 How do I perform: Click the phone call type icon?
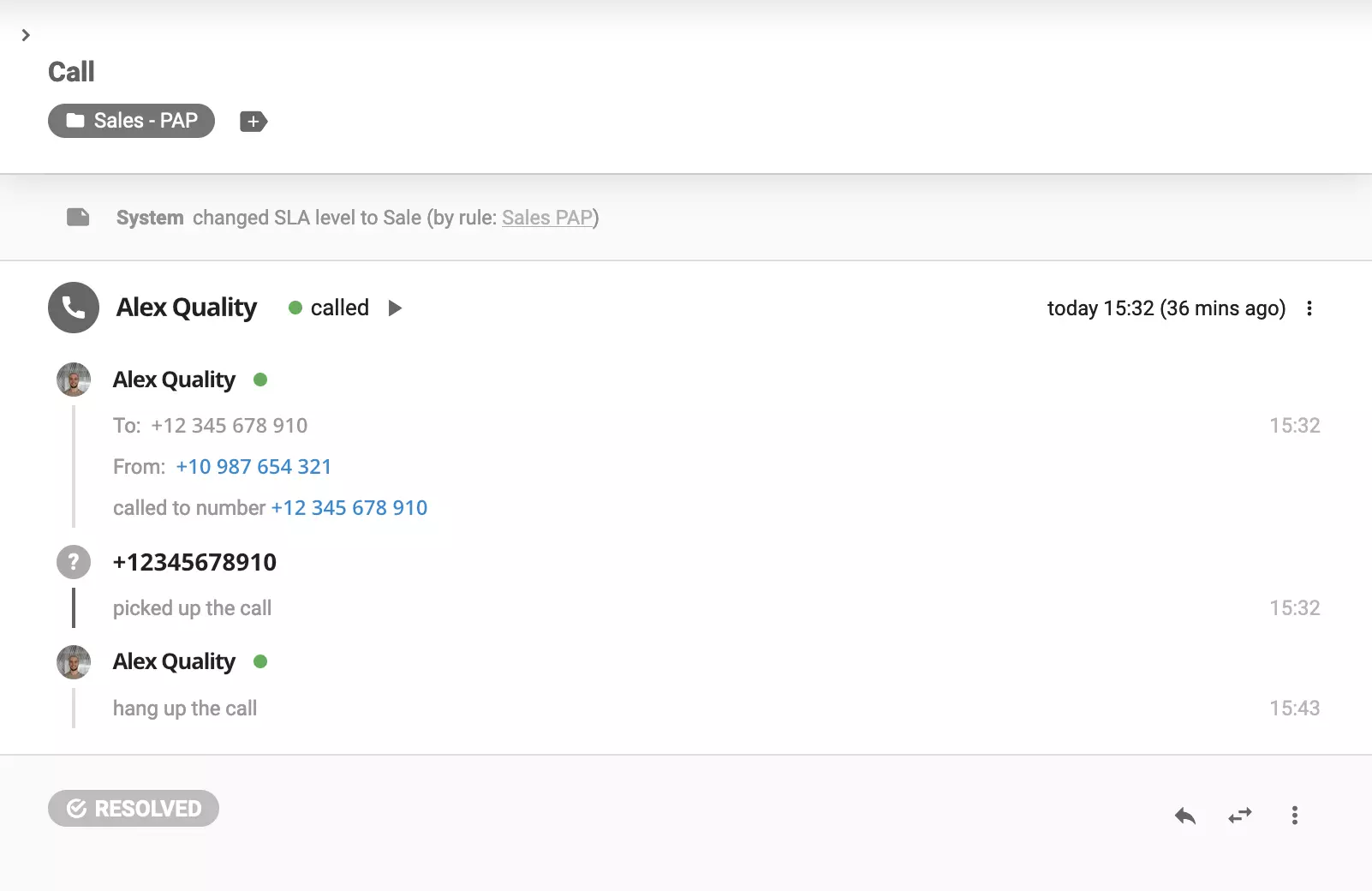[x=73, y=308]
